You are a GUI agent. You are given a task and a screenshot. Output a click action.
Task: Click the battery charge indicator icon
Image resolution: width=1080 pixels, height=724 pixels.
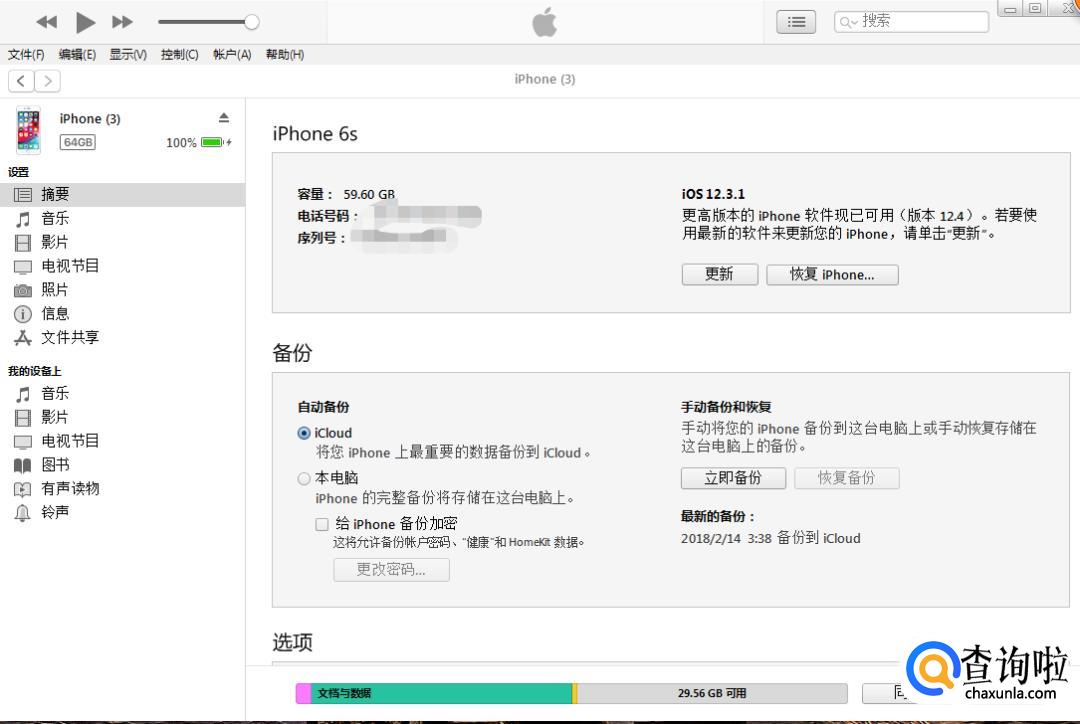click(x=216, y=143)
